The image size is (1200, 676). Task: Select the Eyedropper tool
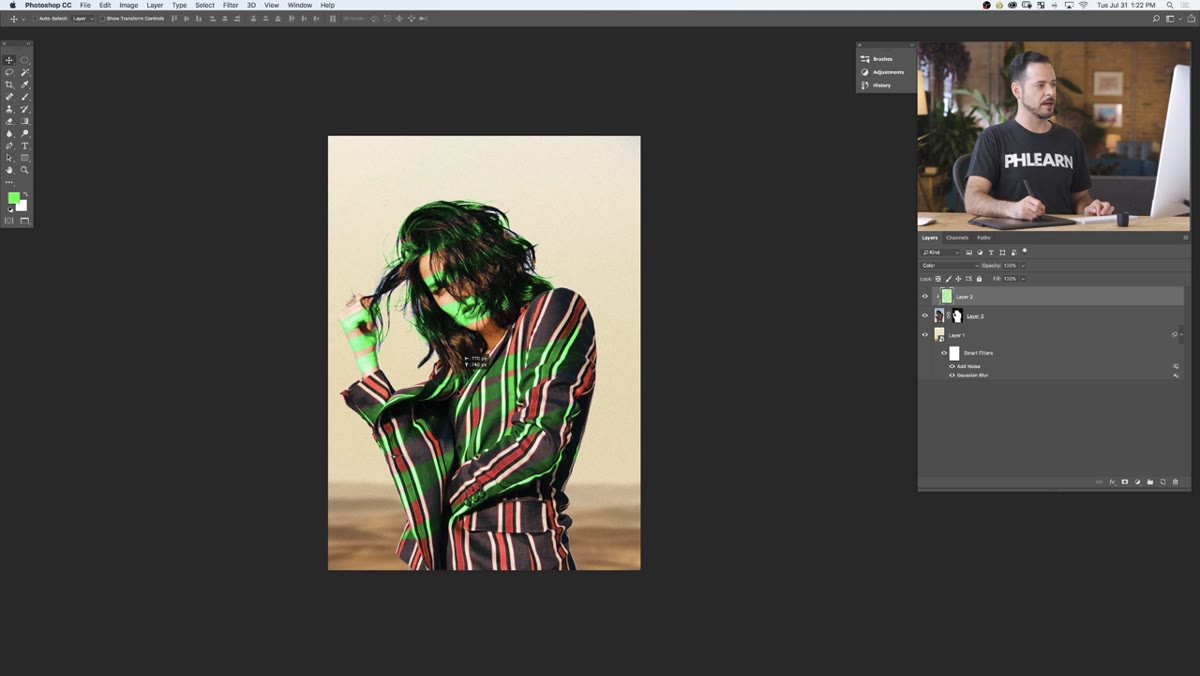[25, 84]
